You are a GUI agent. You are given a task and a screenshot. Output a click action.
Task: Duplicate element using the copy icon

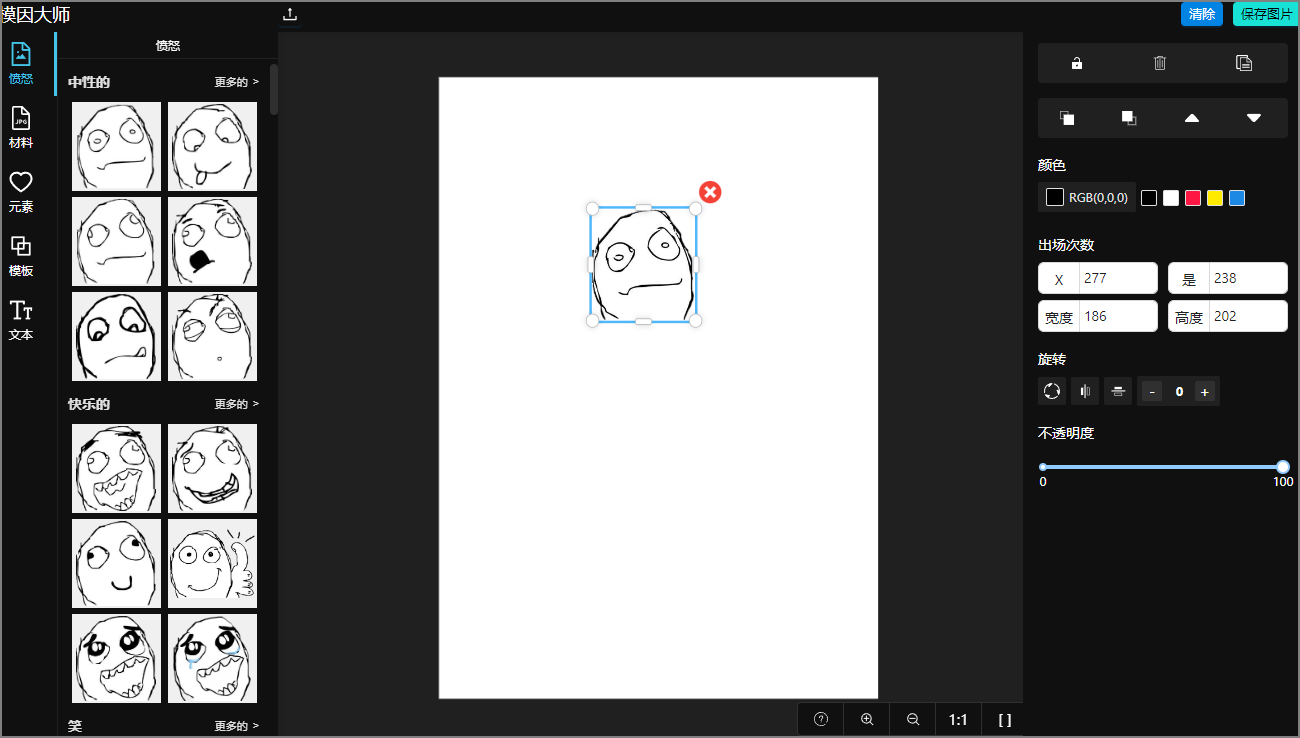coord(1244,63)
